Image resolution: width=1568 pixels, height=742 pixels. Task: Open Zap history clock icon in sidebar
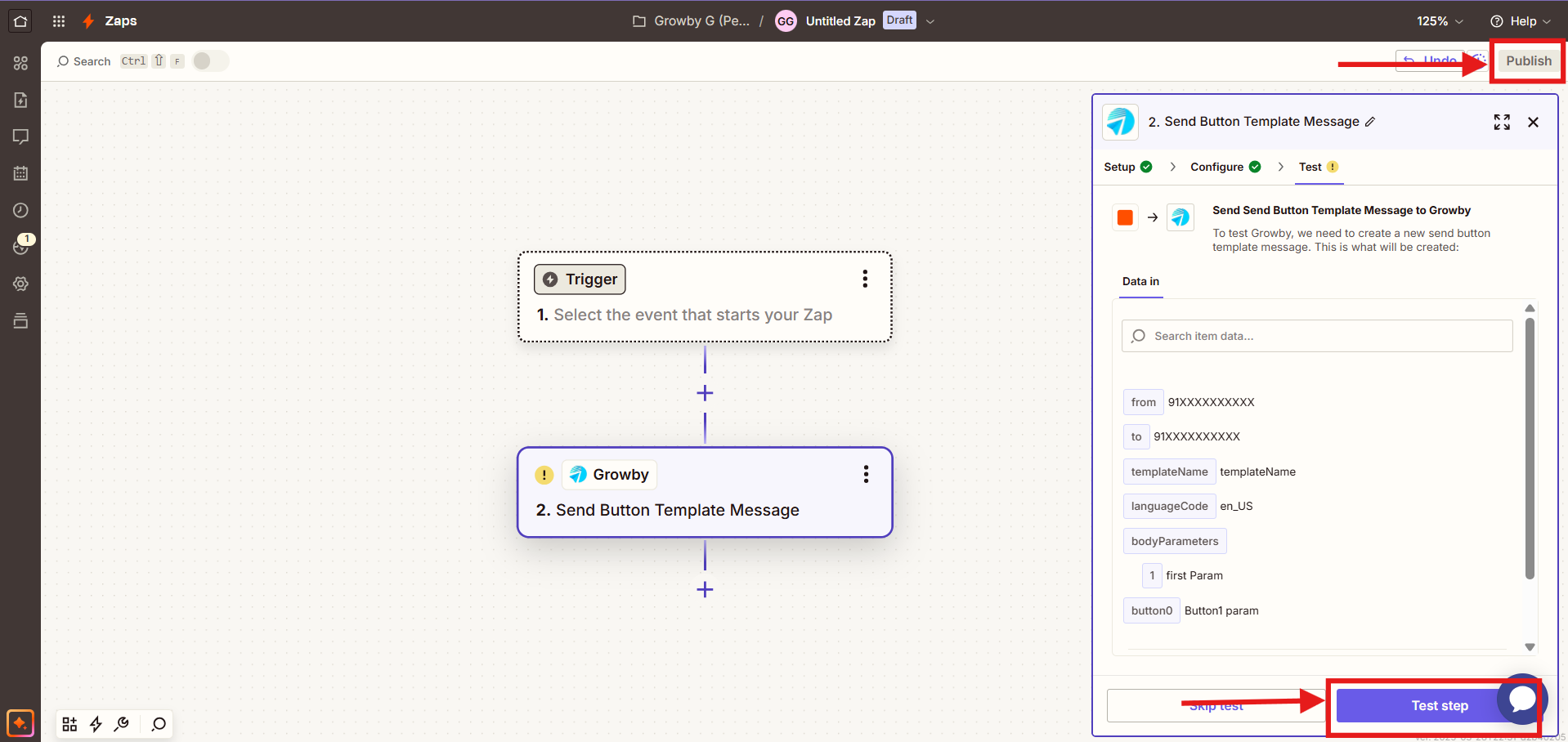pos(20,210)
